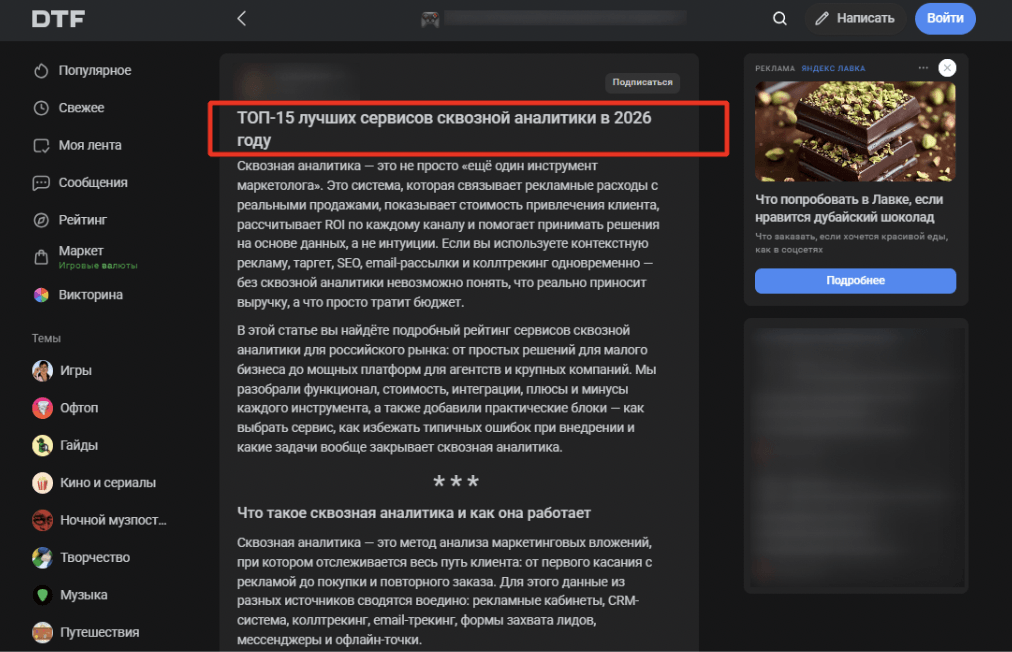Viewport: 1012px width, 652px height.
Task: Click Ночной музпост topic avatar
Action: point(43,520)
